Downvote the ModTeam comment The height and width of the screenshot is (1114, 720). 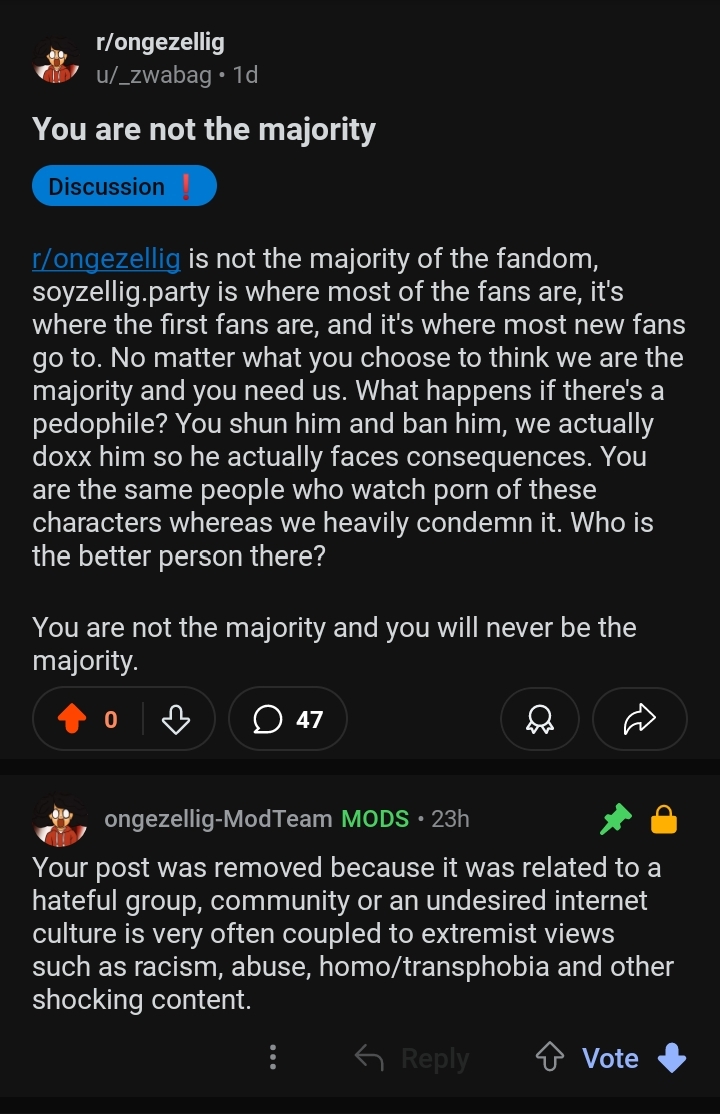click(672, 1058)
